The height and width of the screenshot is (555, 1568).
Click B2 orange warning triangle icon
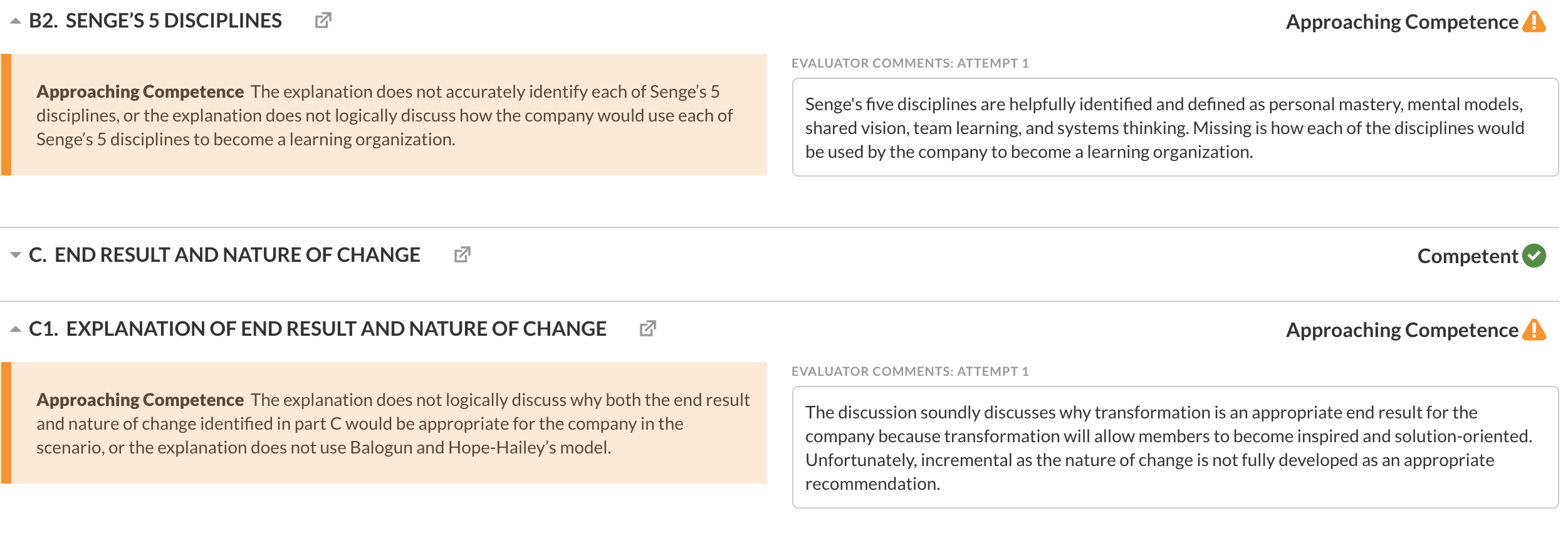[x=1534, y=21]
